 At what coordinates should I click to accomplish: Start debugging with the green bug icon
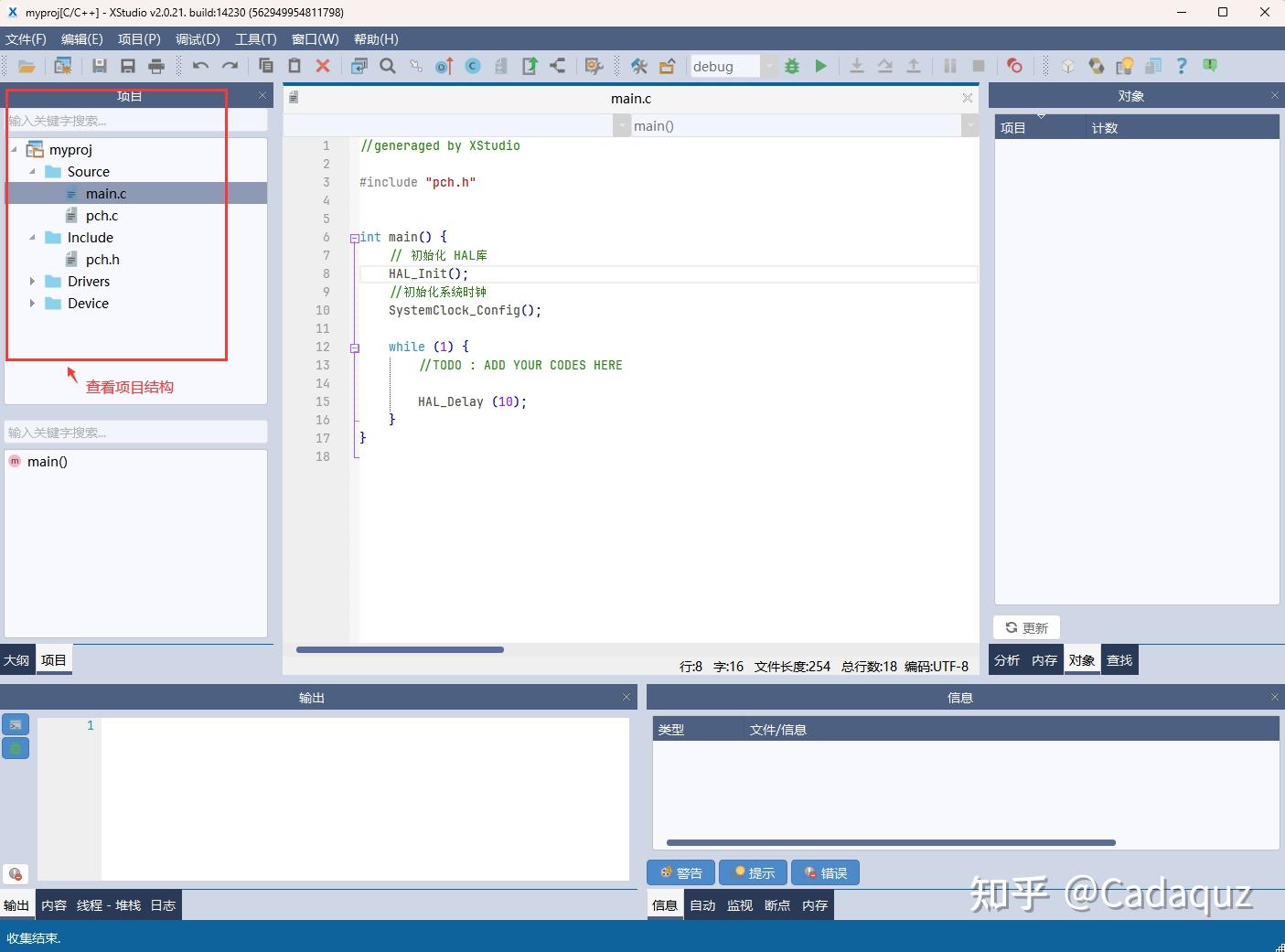[792, 66]
